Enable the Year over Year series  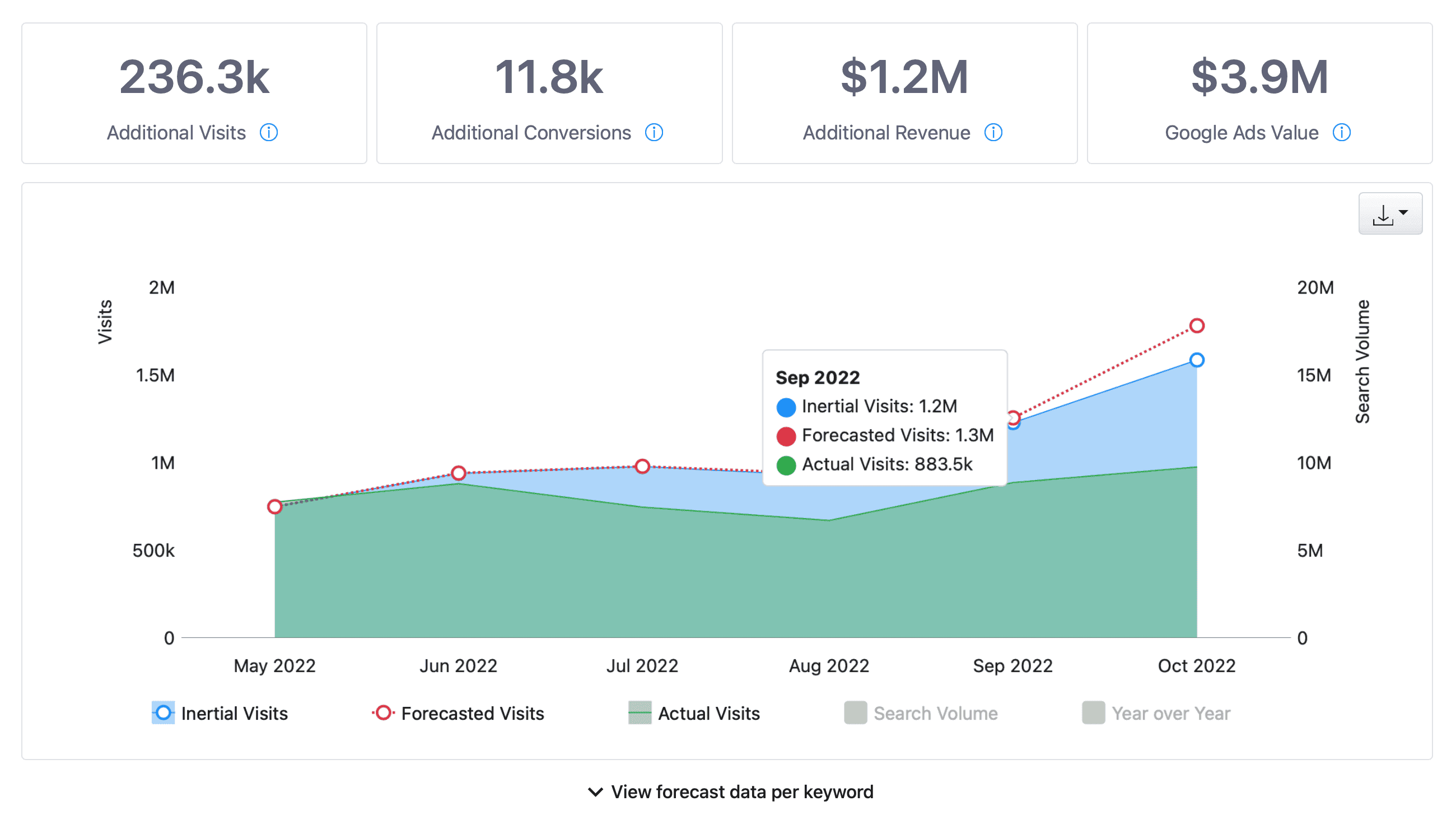pyautogui.click(x=1156, y=714)
